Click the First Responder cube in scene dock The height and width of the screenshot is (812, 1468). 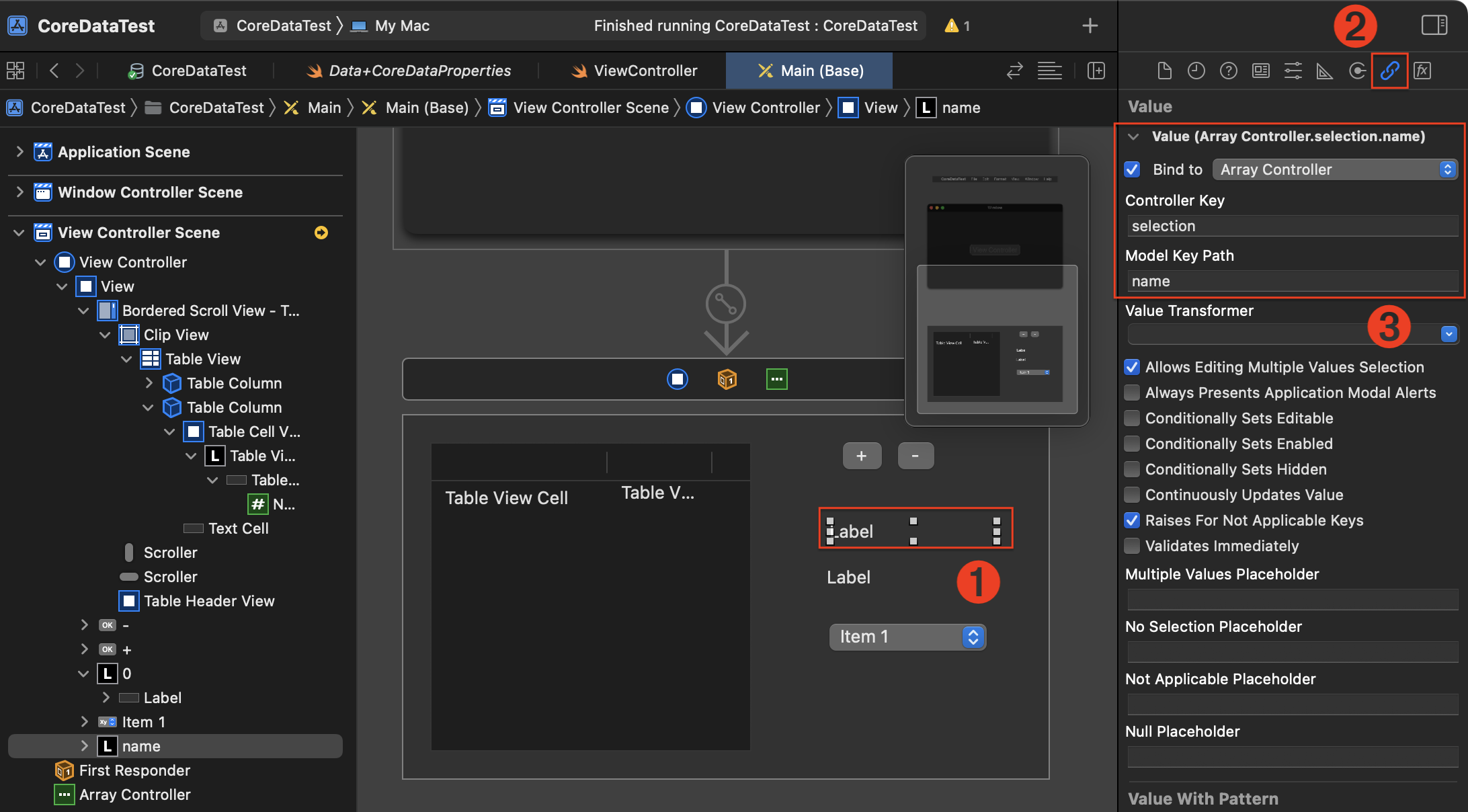point(727,379)
